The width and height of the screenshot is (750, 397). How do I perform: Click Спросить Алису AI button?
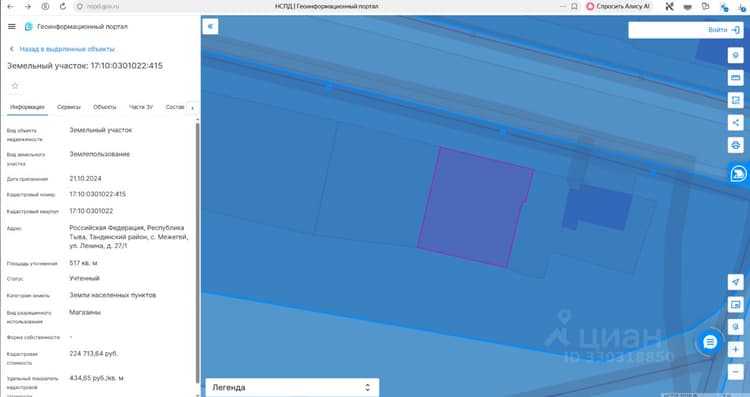point(618,7)
